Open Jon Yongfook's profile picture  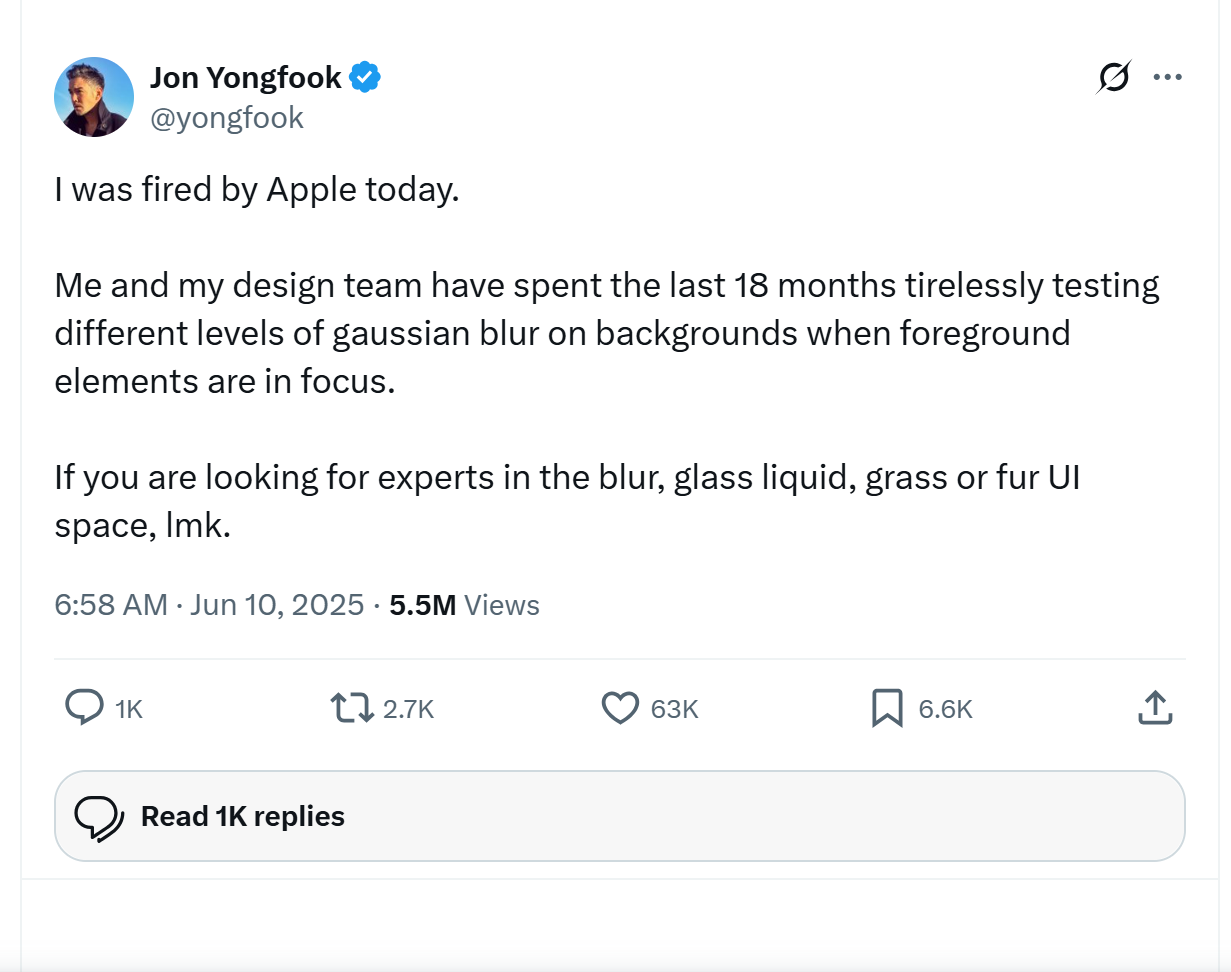[x=94, y=97]
